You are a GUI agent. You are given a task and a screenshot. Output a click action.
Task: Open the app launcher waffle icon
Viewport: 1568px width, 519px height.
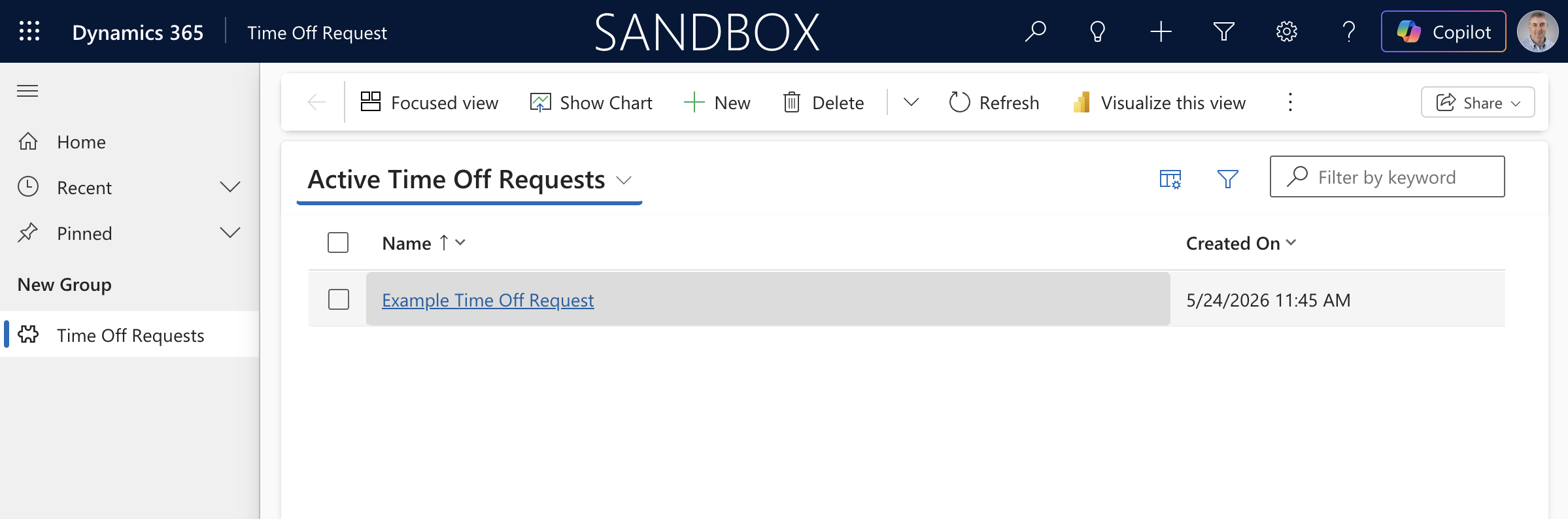click(29, 31)
